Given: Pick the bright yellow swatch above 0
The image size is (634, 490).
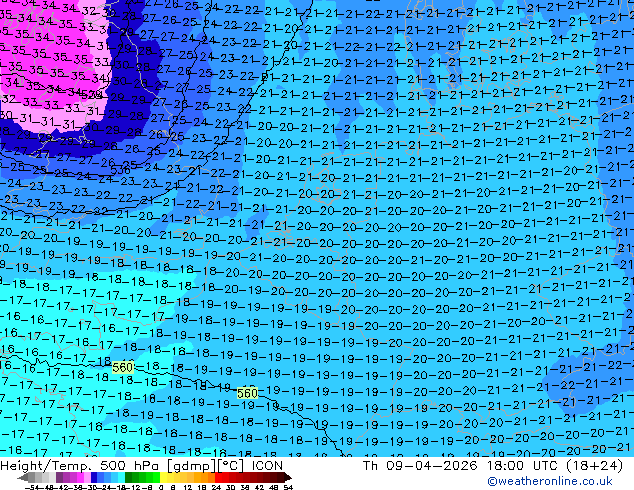Looking at the screenshot, I should 163,477.
